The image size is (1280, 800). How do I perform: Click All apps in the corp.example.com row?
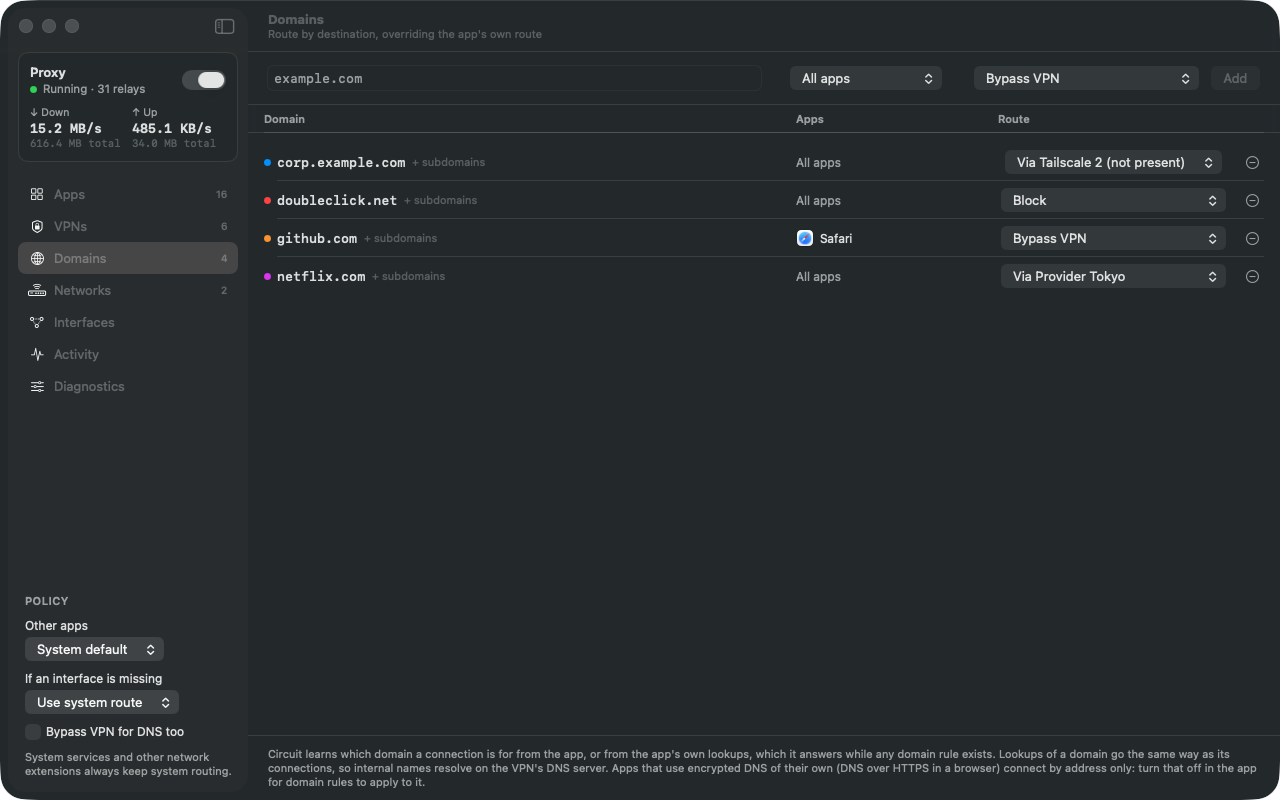tap(818, 162)
